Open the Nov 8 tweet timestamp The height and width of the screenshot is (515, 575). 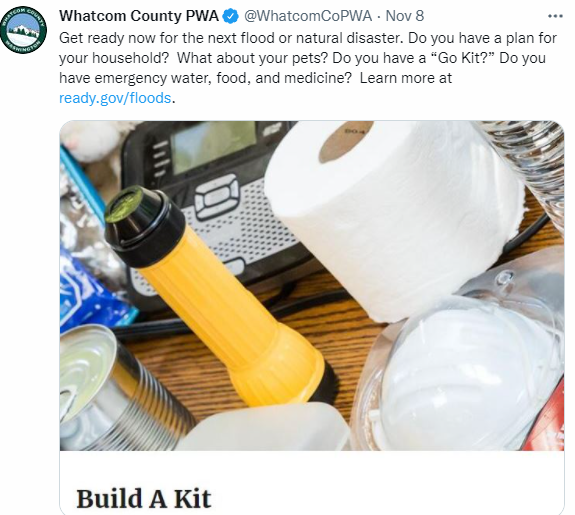pos(405,16)
